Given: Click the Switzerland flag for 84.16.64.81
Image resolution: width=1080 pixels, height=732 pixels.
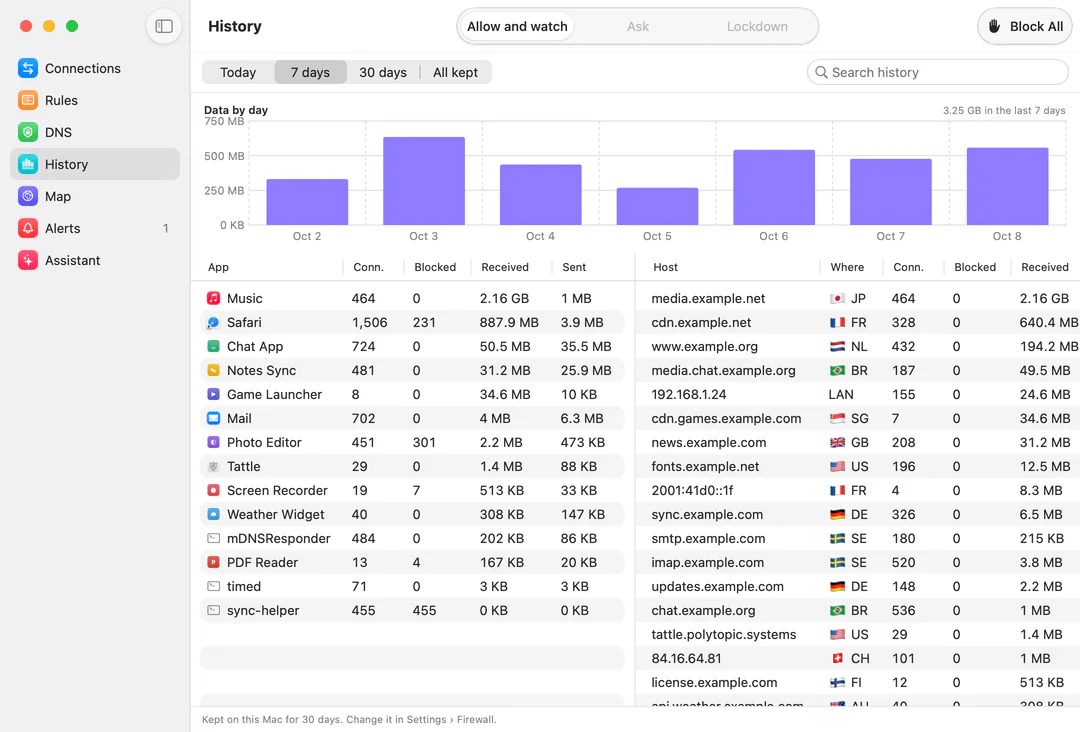Looking at the screenshot, I should pyautogui.click(x=837, y=658).
